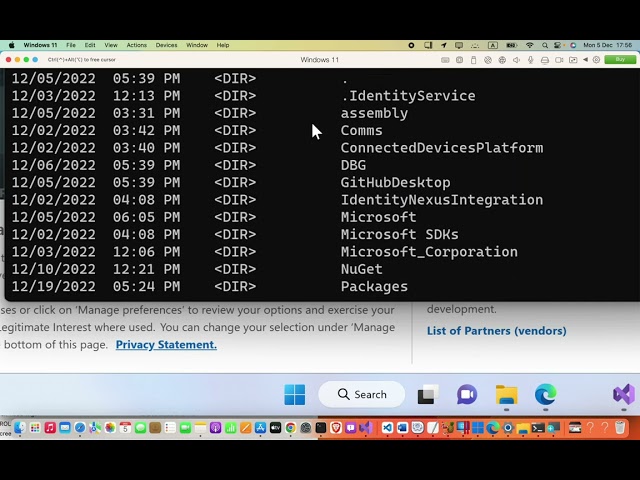Click the green Buy button
Image resolution: width=640 pixels, height=480 pixels.
coord(620,60)
